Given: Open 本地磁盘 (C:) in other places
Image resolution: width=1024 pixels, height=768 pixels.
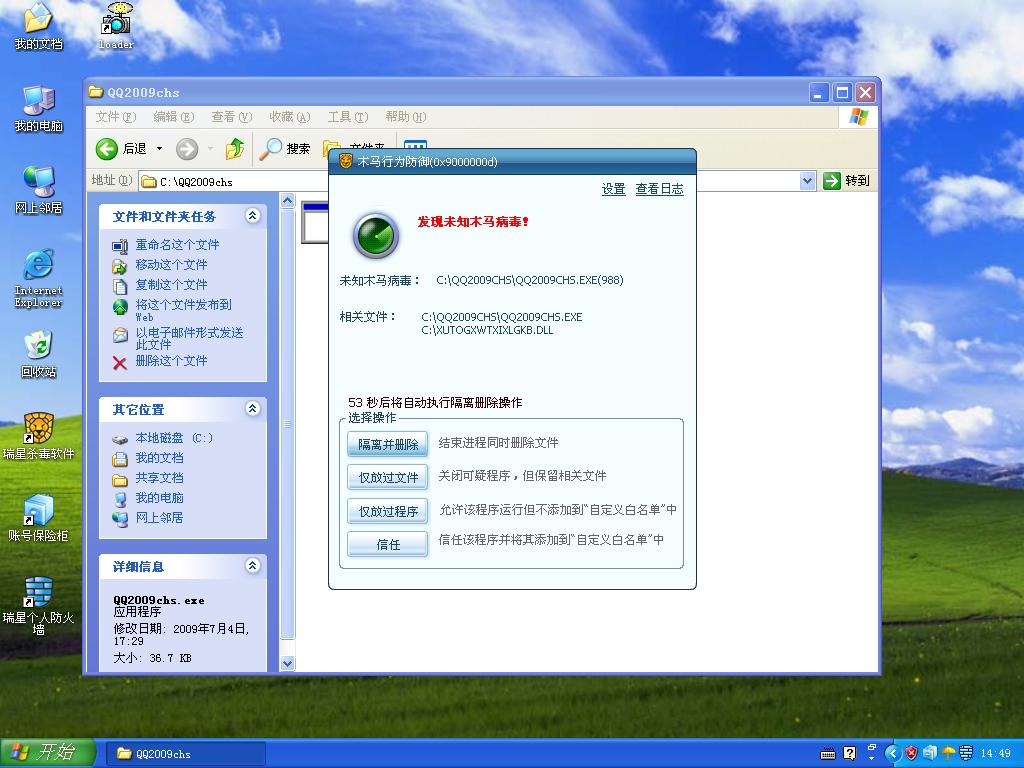Looking at the screenshot, I should tap(174, 438).
